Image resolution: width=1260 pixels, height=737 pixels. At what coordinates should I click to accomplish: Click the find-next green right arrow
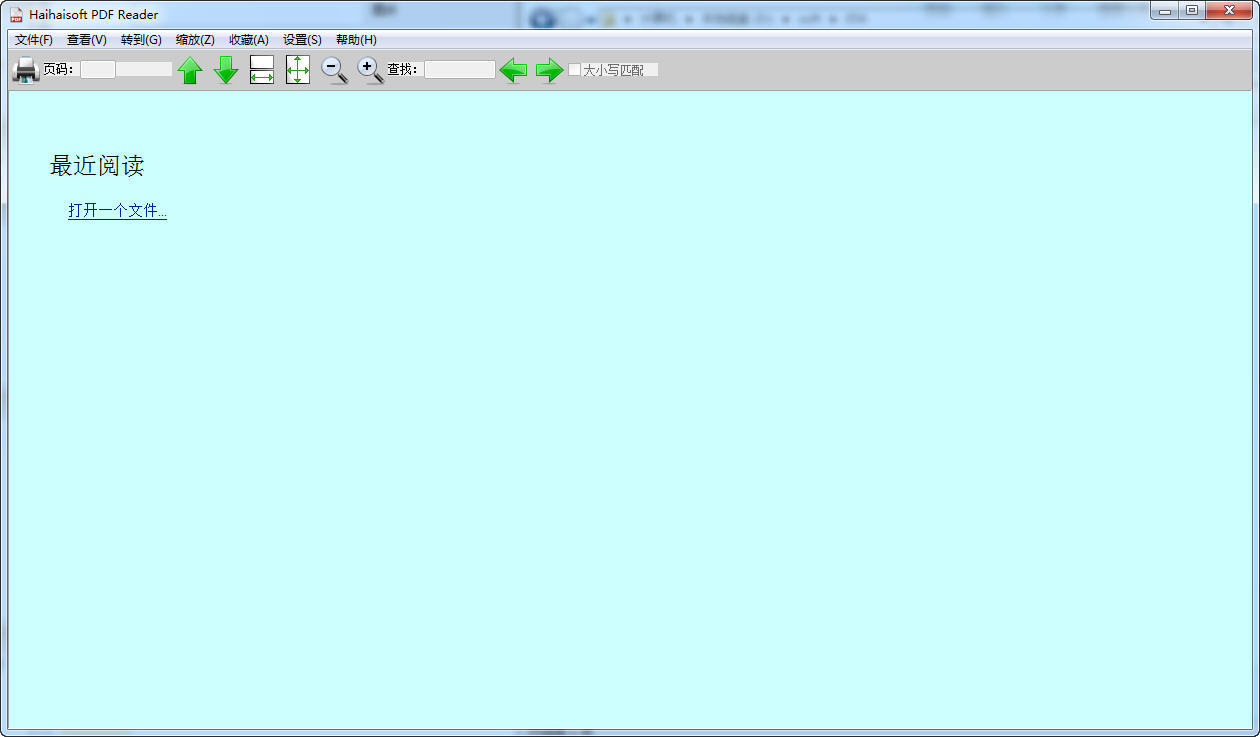(x=548, y=70)
